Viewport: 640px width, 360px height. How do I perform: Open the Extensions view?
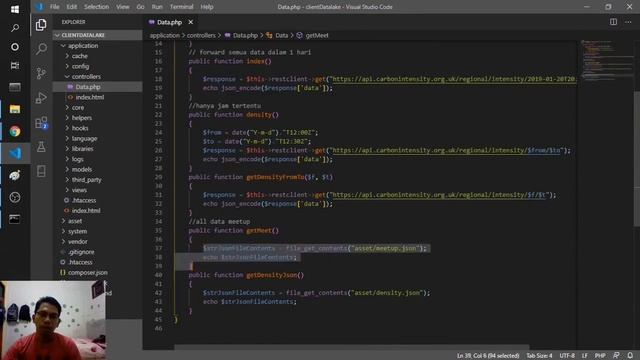point(41,122)
